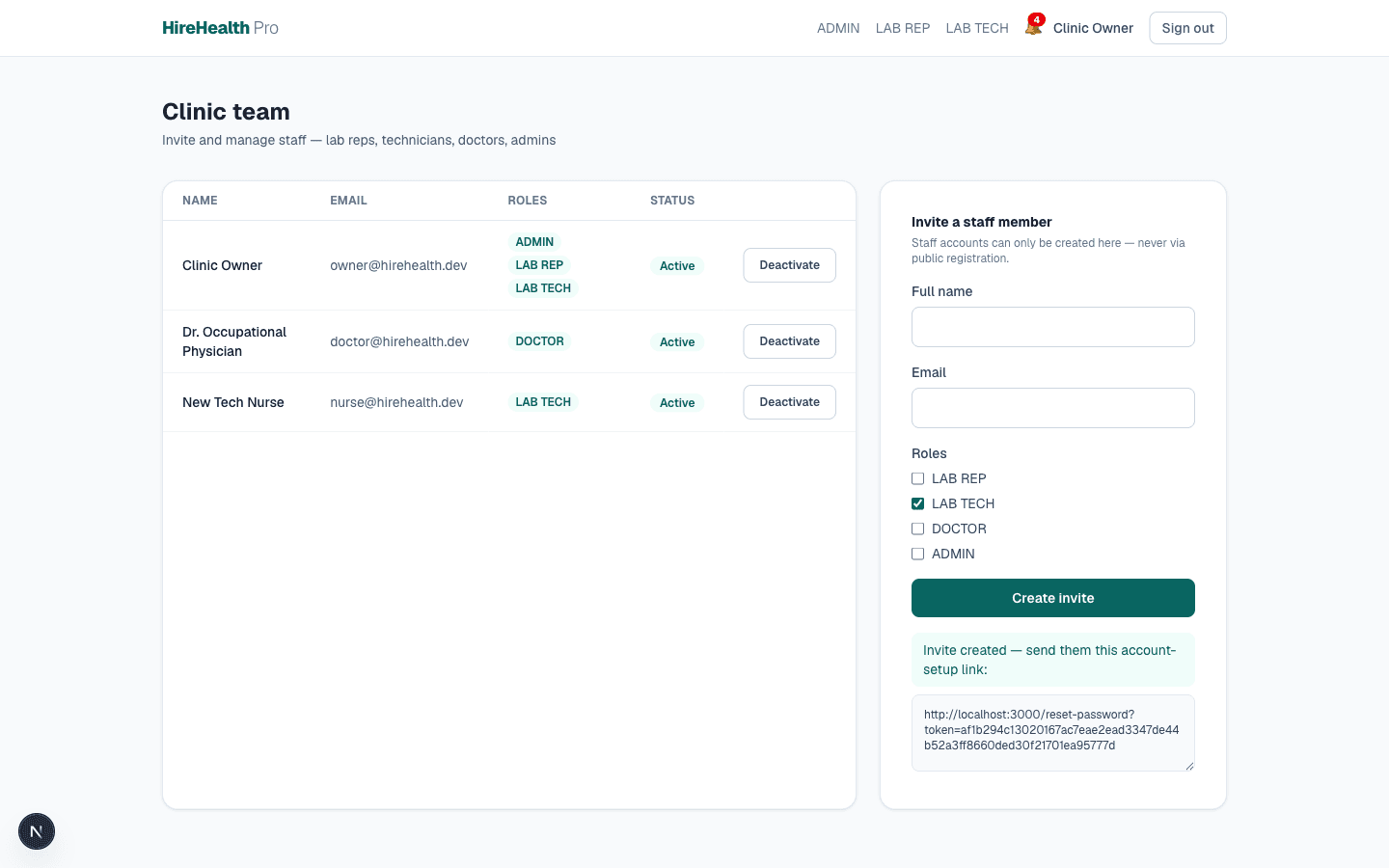Viewport: 1389px width, 868px height.
Task: Click the NAME column header
Action: (x=200, y=201)
